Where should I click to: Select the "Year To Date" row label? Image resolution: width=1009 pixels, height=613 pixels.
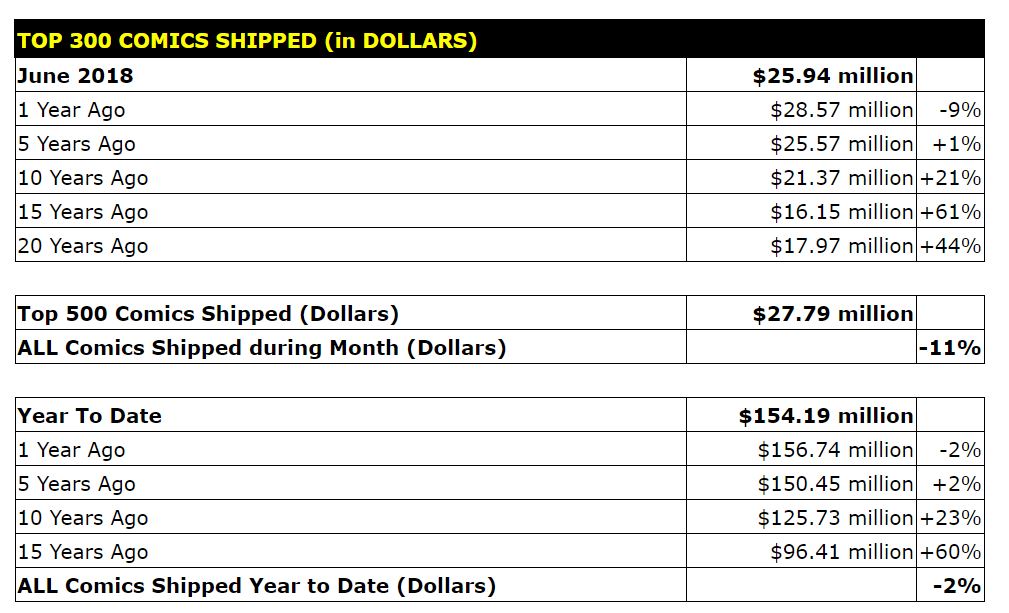[89, 416]
